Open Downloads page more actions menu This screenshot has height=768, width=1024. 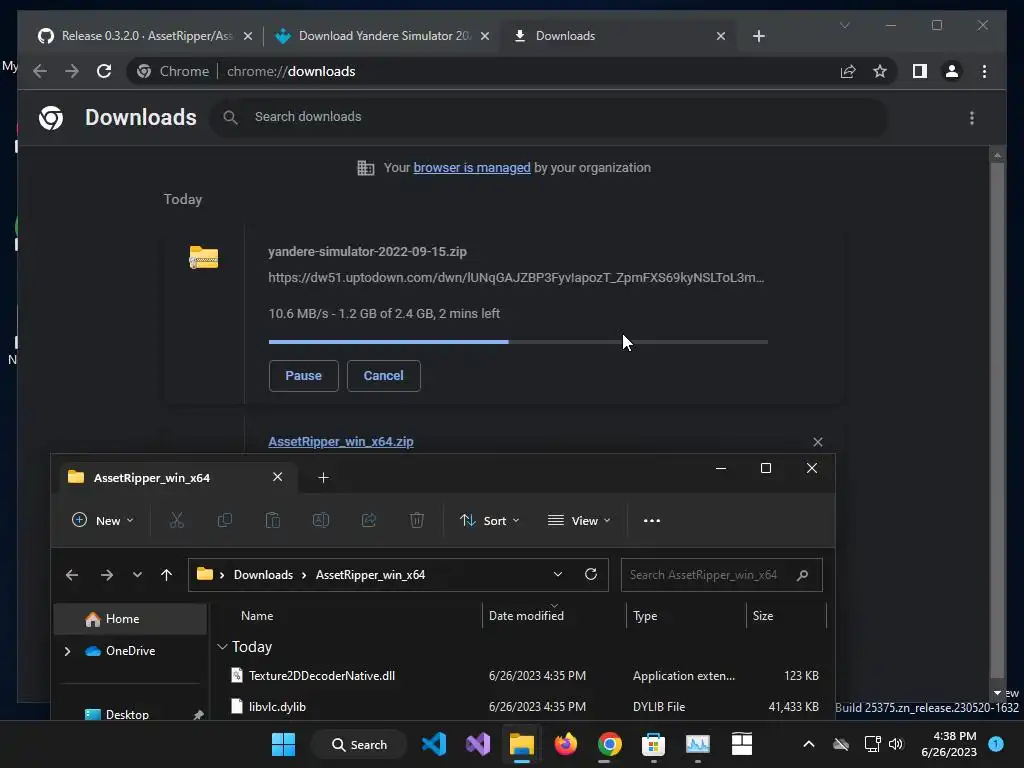(x=972, y=118)
